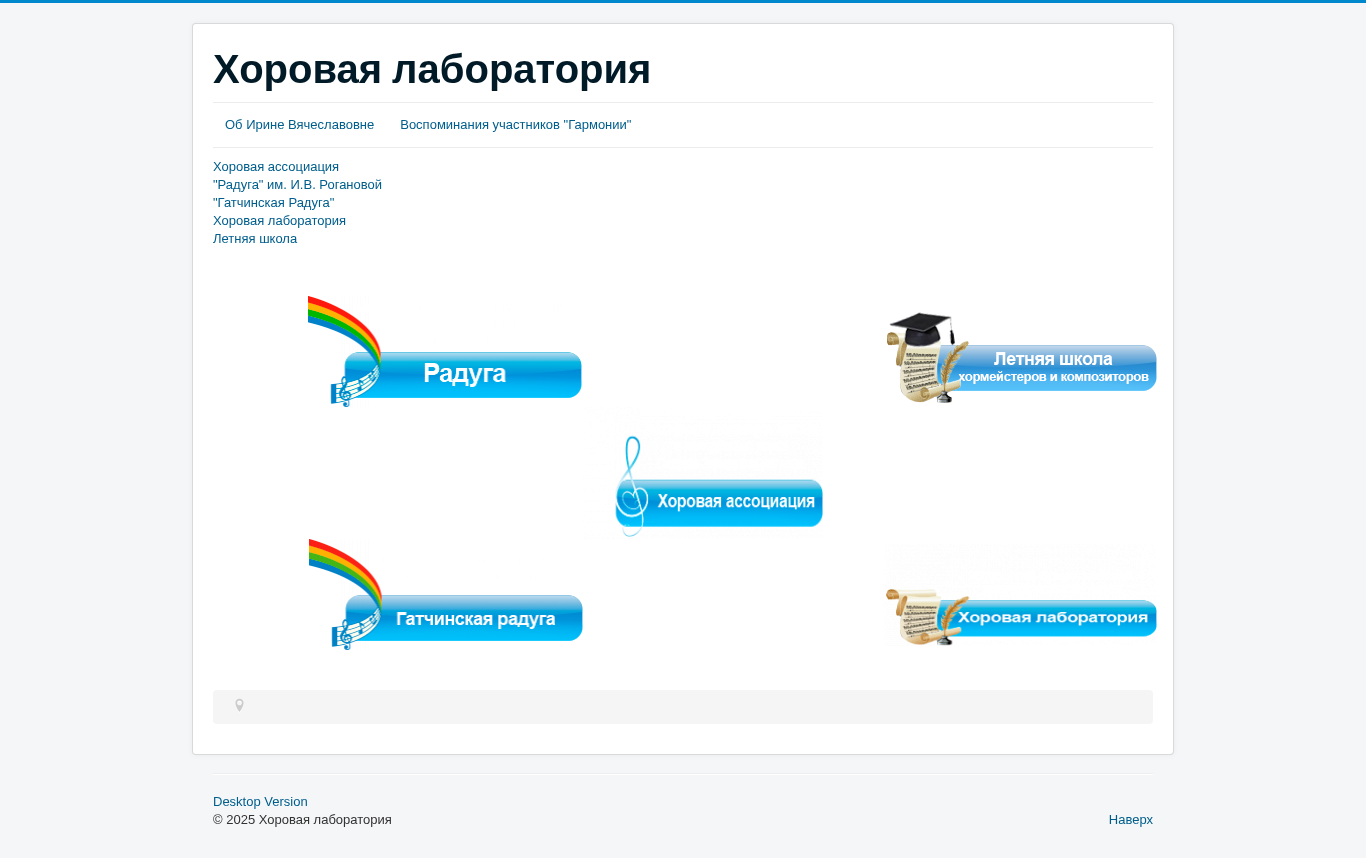
Task: Jump to top via Наверх link
Action: click(x=1131, y=820)
